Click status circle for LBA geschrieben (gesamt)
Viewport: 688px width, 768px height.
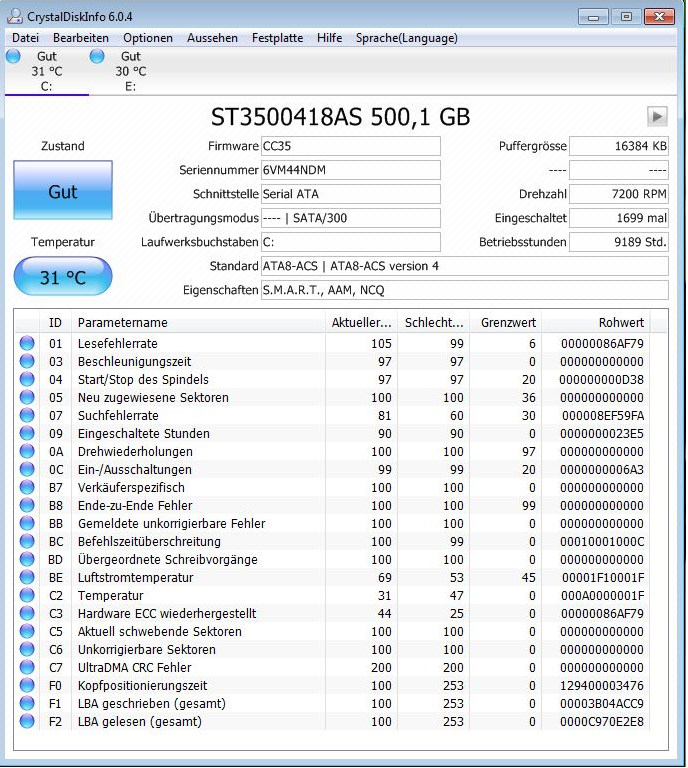27,703
